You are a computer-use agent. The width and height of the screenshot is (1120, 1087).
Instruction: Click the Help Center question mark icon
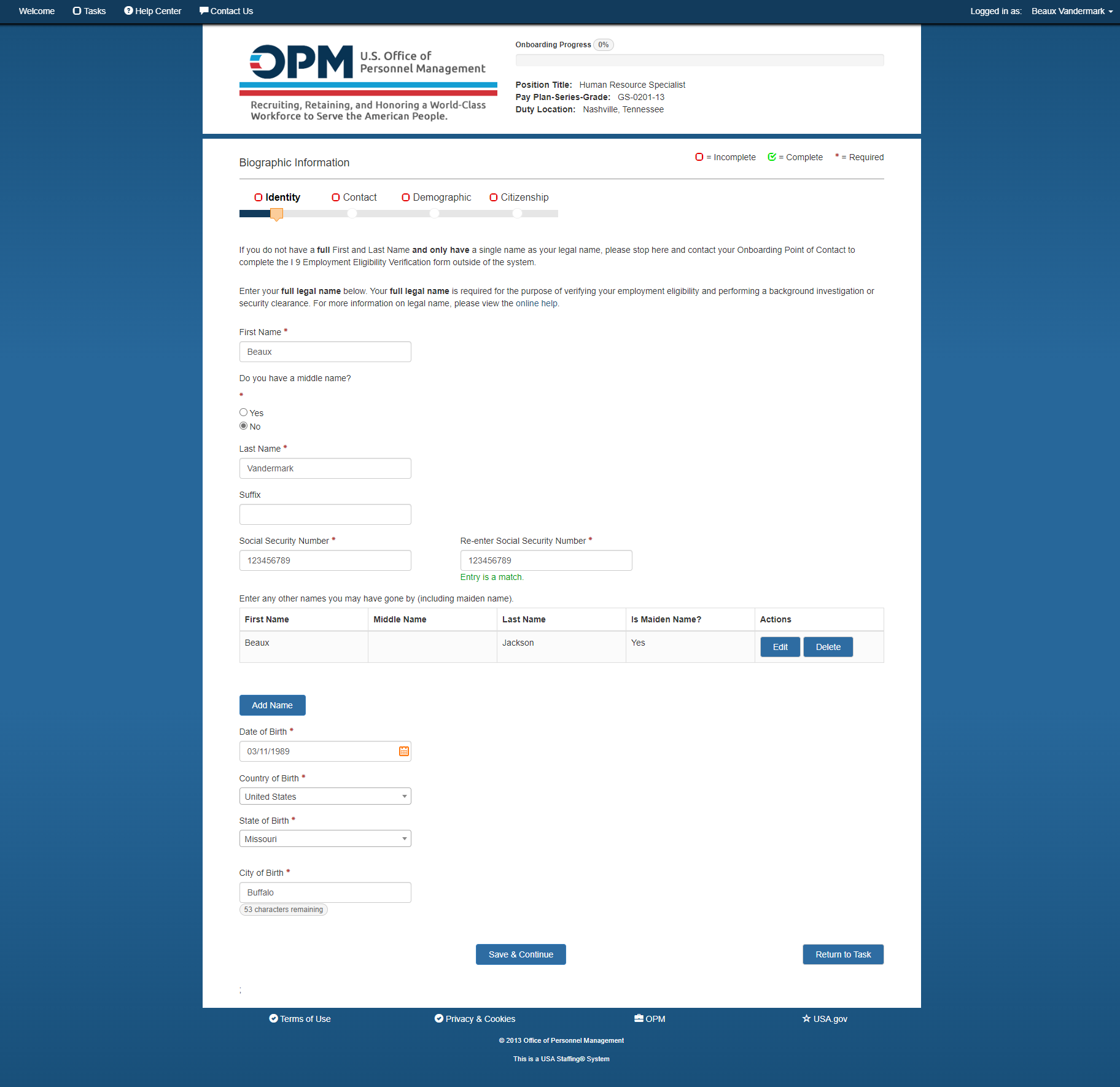click(128, 10)
